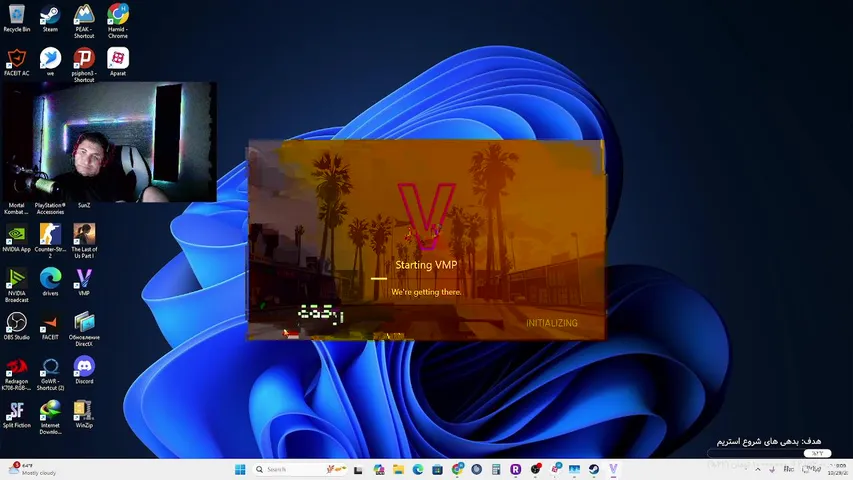Viewport: 853px width, 480px height.
Task: Click the PlayStation Accessories desktop label
Action: [50, 208]
